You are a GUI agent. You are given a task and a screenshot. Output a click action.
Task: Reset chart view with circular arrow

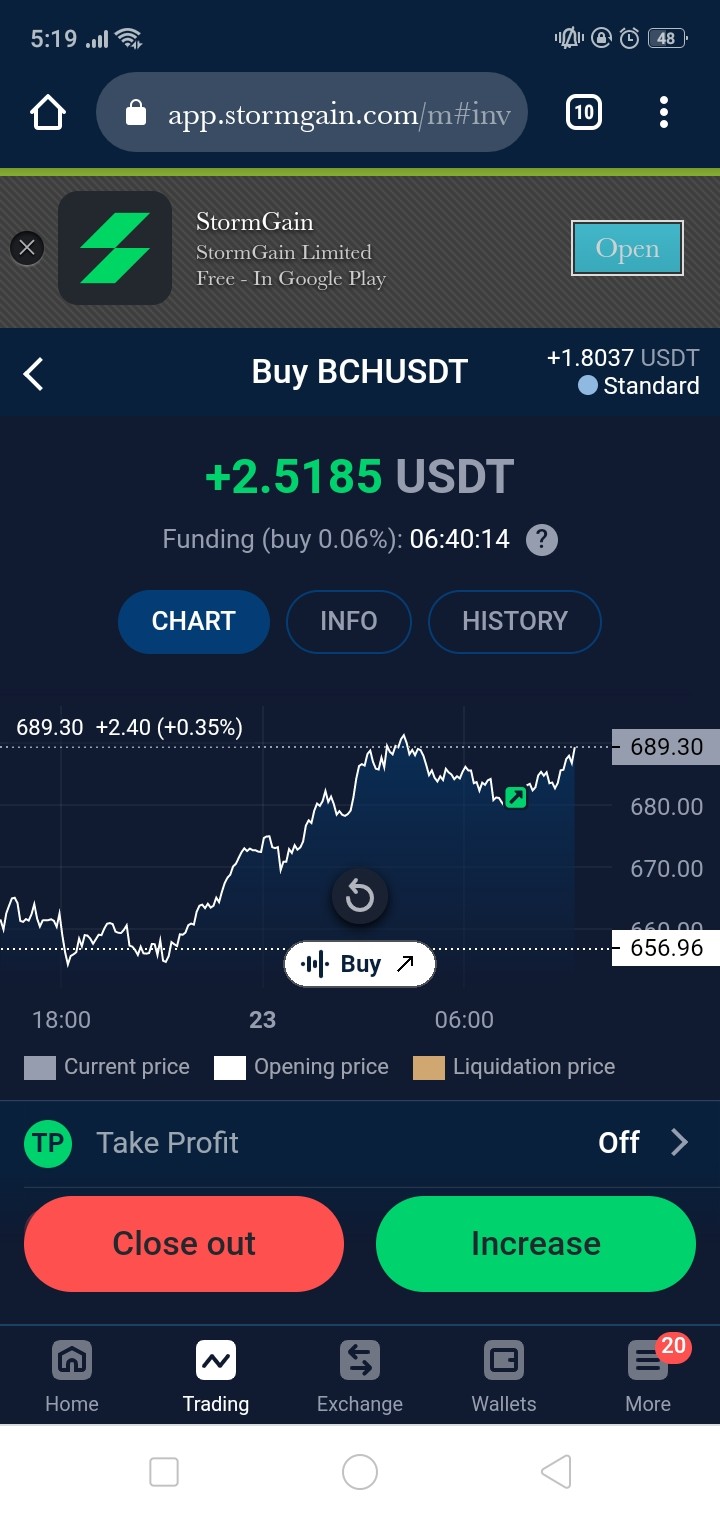(360, 897)
